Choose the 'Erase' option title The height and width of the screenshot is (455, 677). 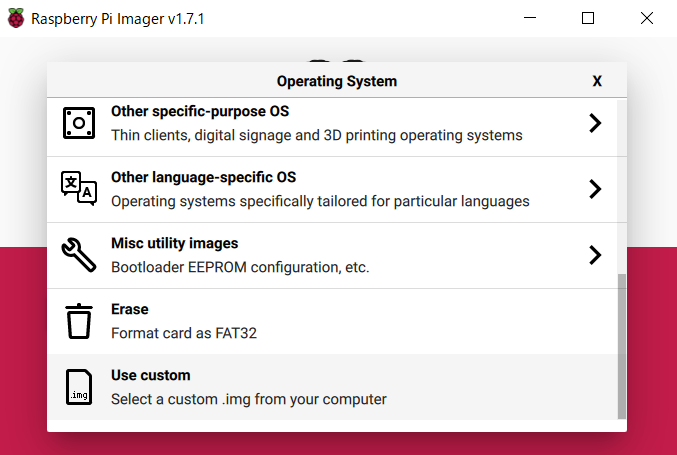130,310
